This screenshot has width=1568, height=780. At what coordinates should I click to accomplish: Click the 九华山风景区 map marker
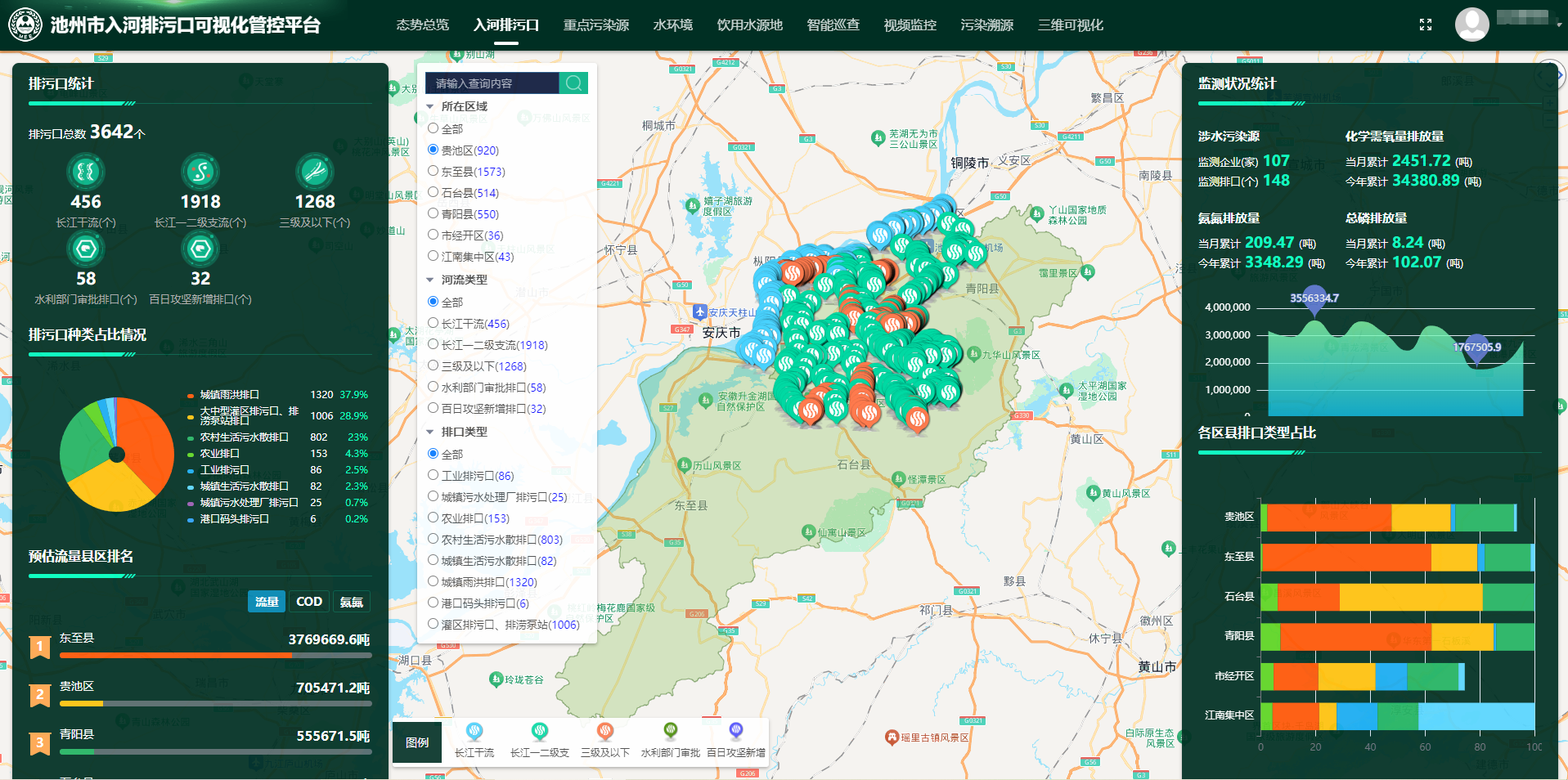pos(973,354)
